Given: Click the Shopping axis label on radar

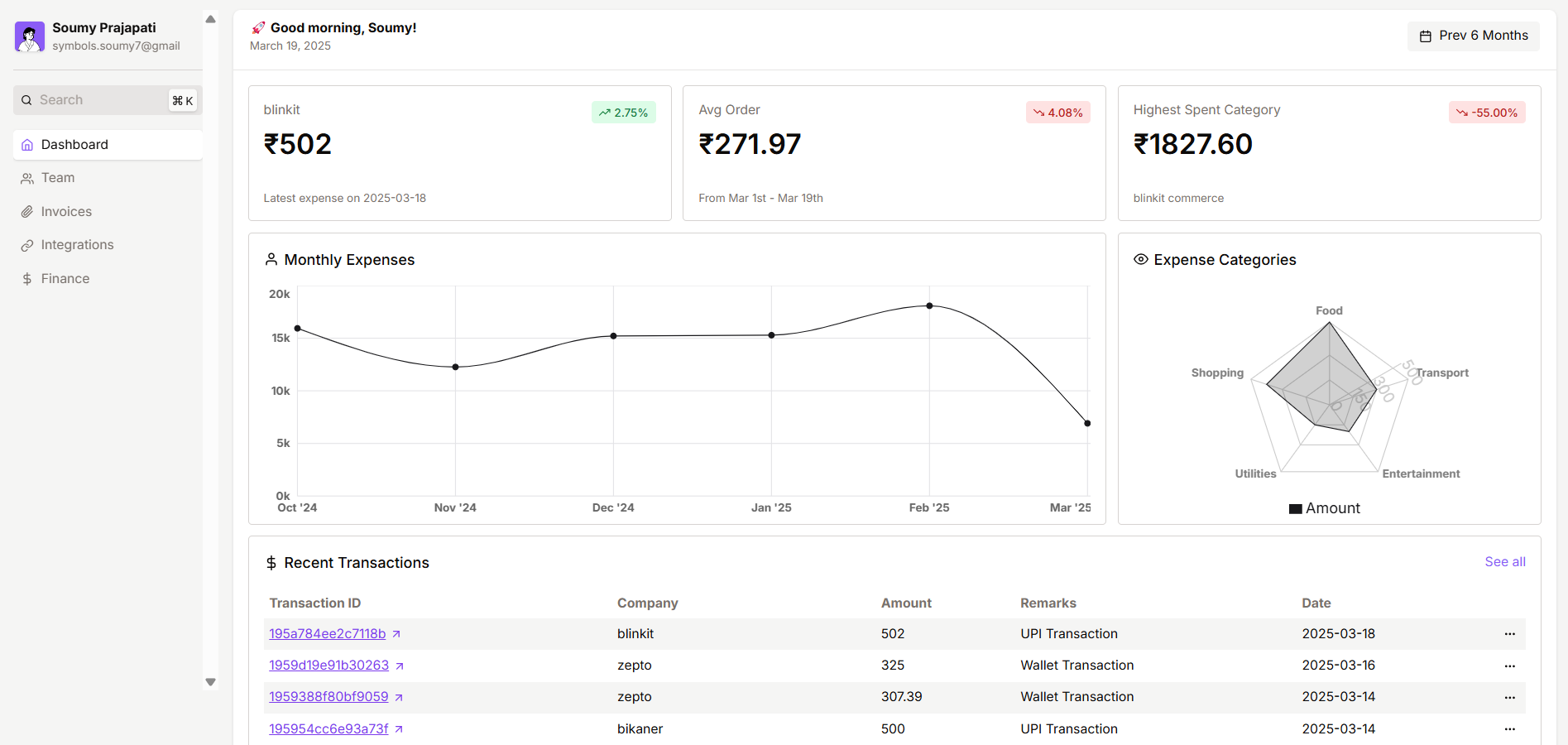Looking at the screenshot, I should pos(1217,373).
